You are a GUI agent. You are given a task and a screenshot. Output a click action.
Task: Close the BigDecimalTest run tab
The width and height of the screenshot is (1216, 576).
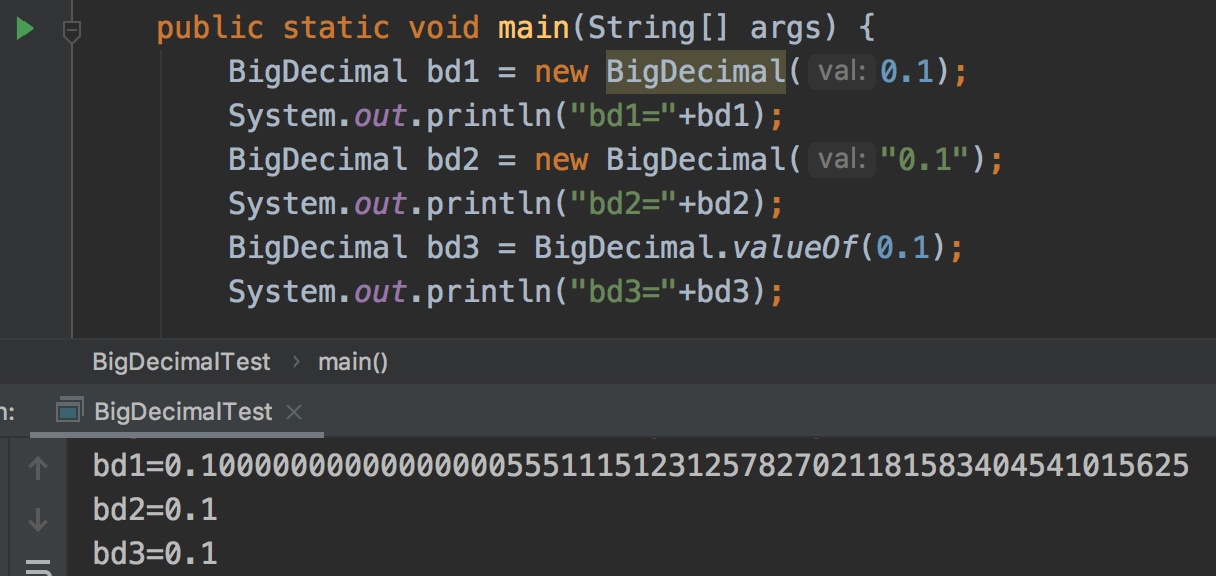[x=294, y=412]
